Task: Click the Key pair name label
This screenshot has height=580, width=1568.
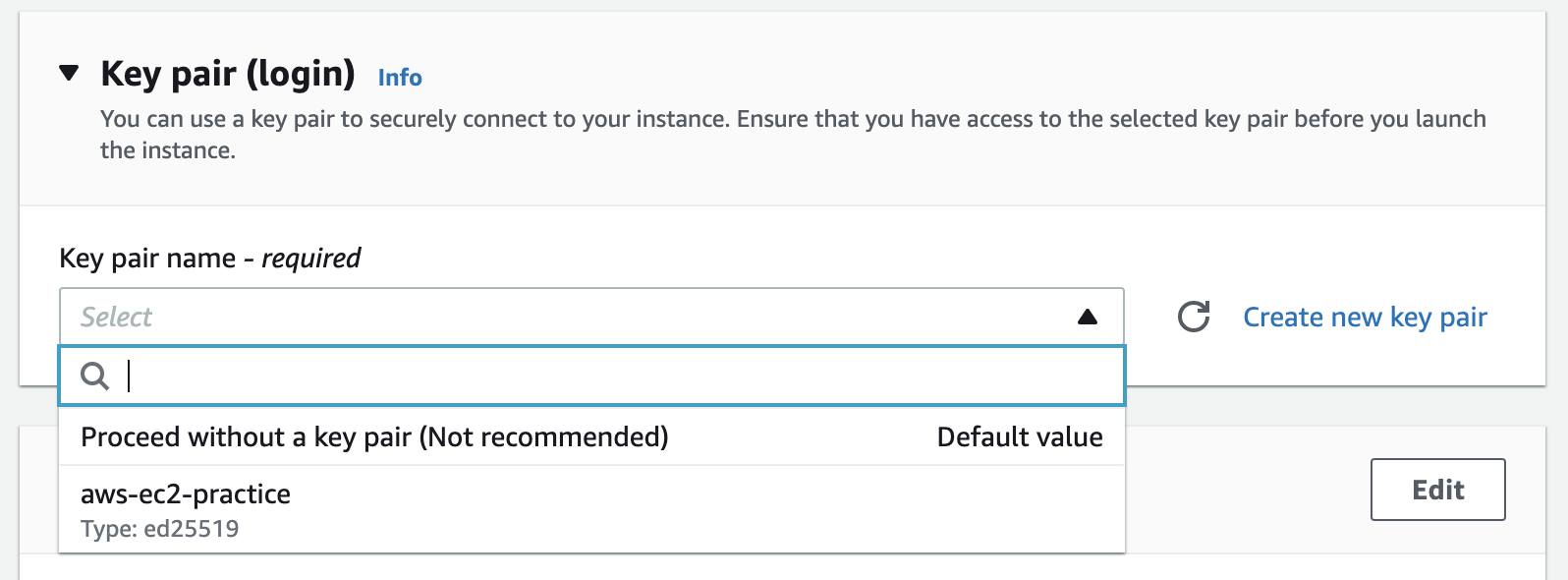Action: tap(147, 259)
